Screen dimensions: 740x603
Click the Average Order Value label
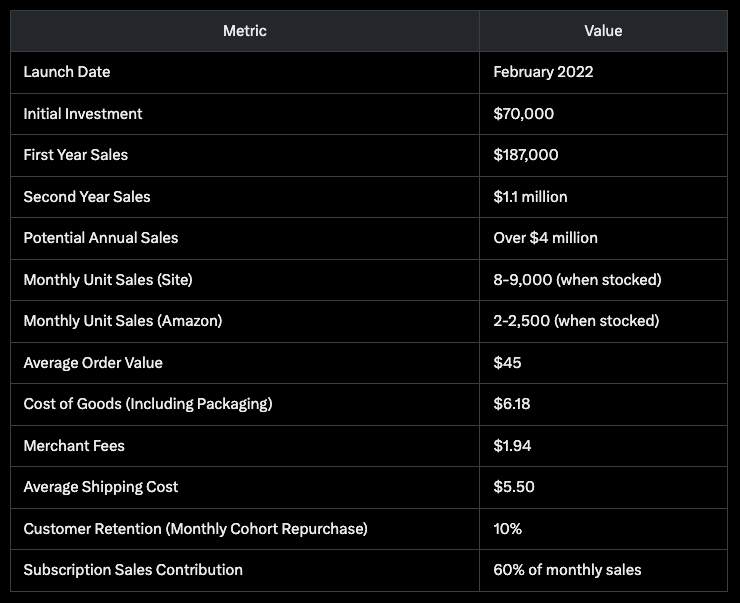tap(93, 363)
